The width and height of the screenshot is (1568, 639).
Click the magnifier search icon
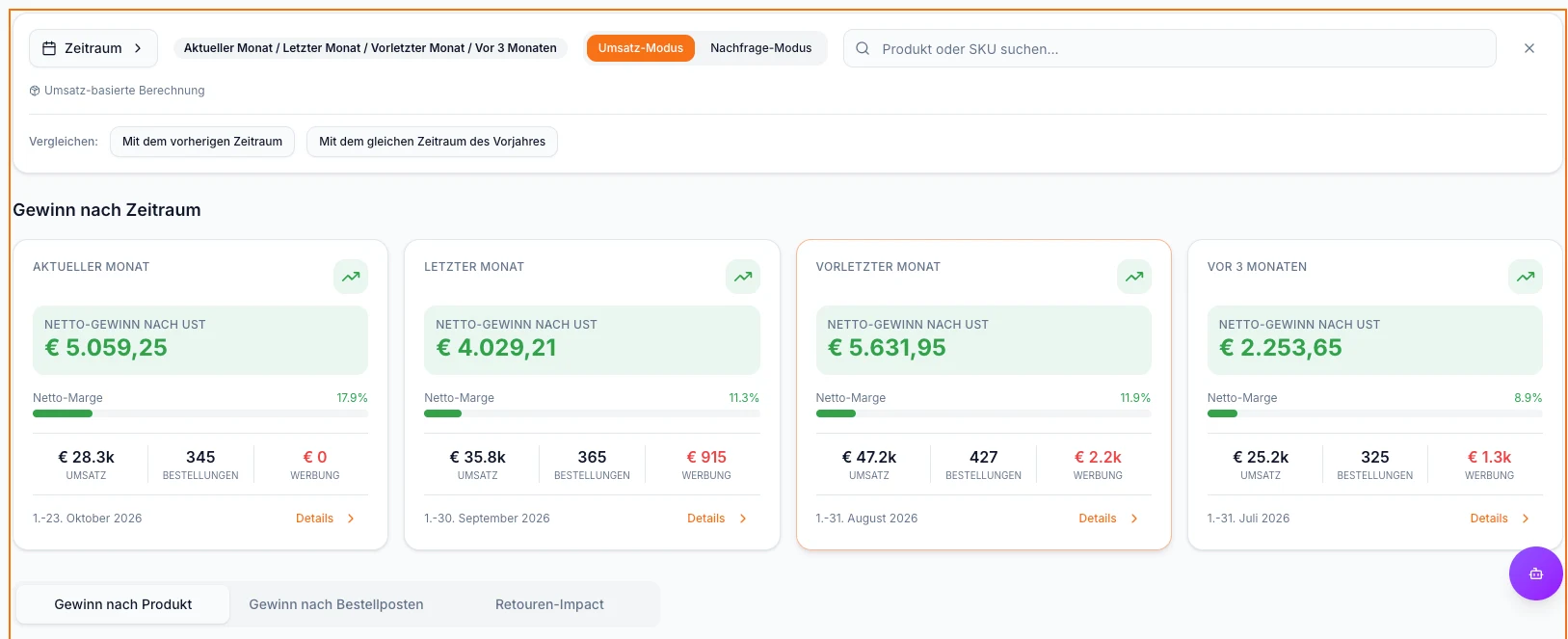point(863,48)
